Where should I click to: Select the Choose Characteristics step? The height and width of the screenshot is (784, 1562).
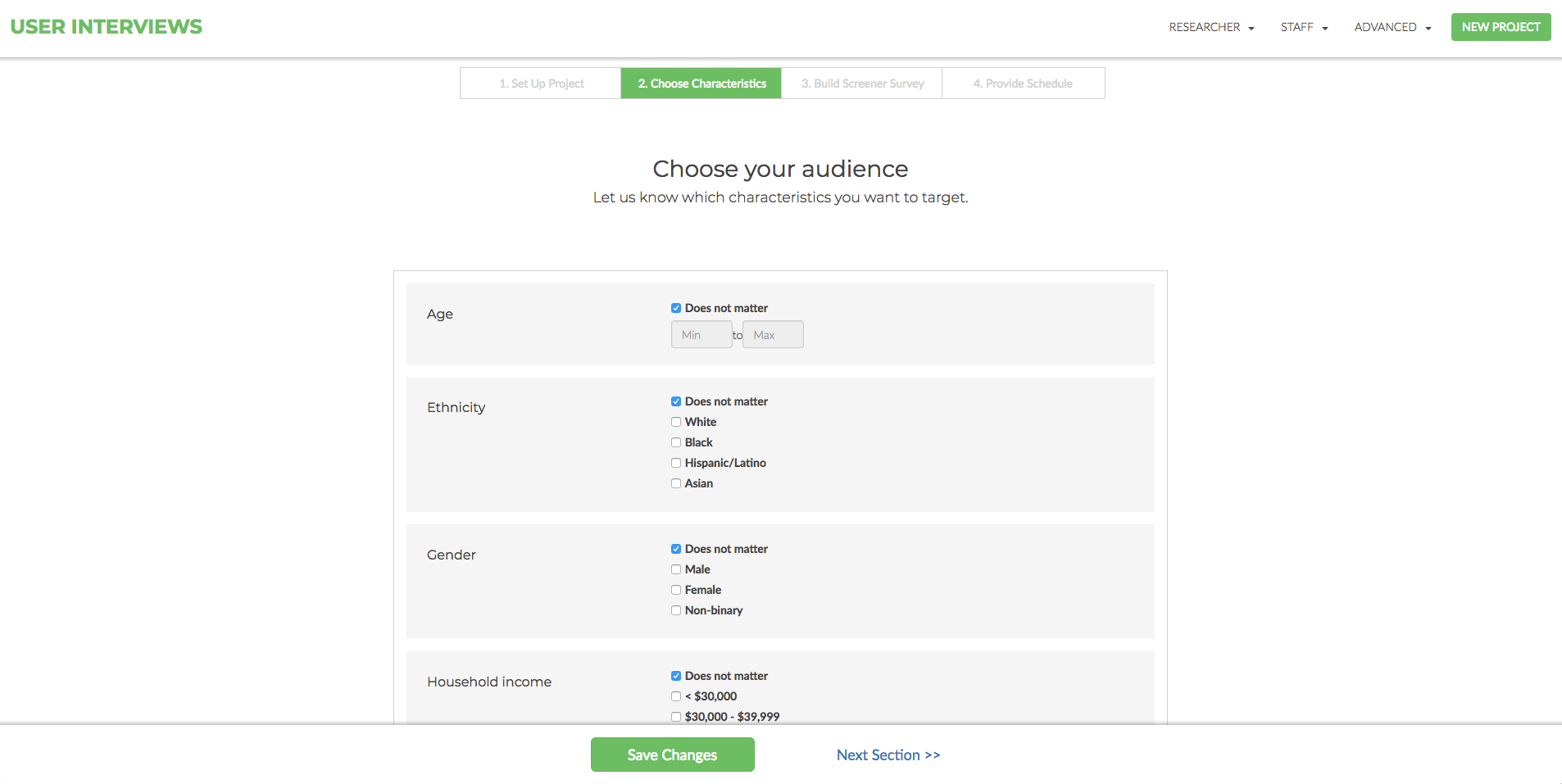point(701,83)
